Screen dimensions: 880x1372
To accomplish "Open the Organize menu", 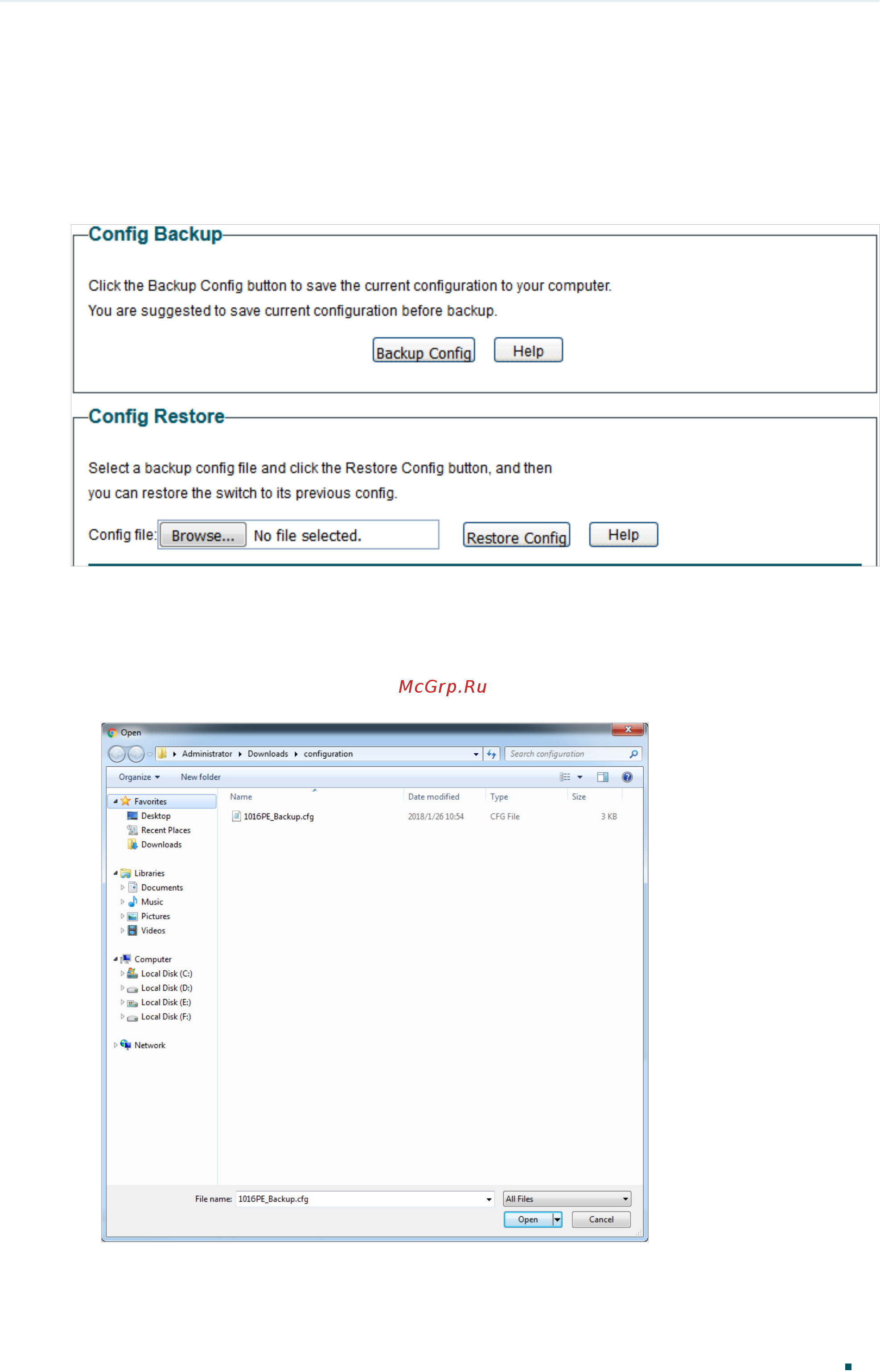I will click(x=139, y=777).
